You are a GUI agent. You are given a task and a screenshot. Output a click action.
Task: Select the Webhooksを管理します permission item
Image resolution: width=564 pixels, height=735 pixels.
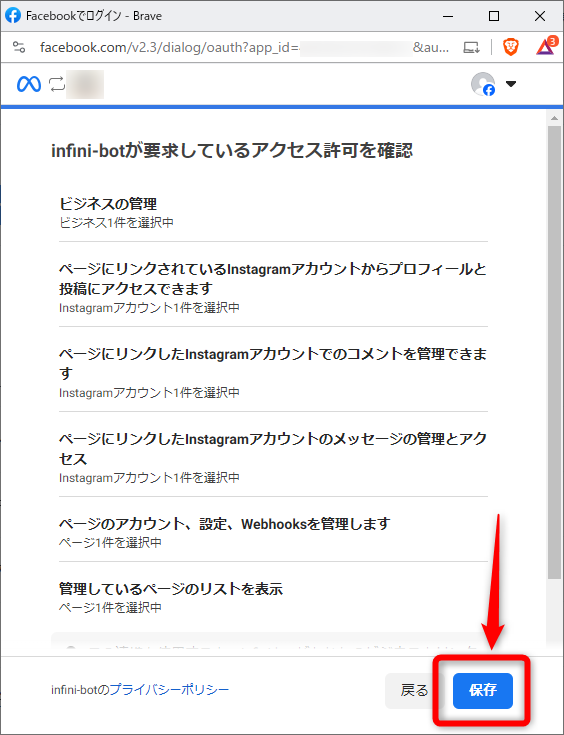point(273,532)
